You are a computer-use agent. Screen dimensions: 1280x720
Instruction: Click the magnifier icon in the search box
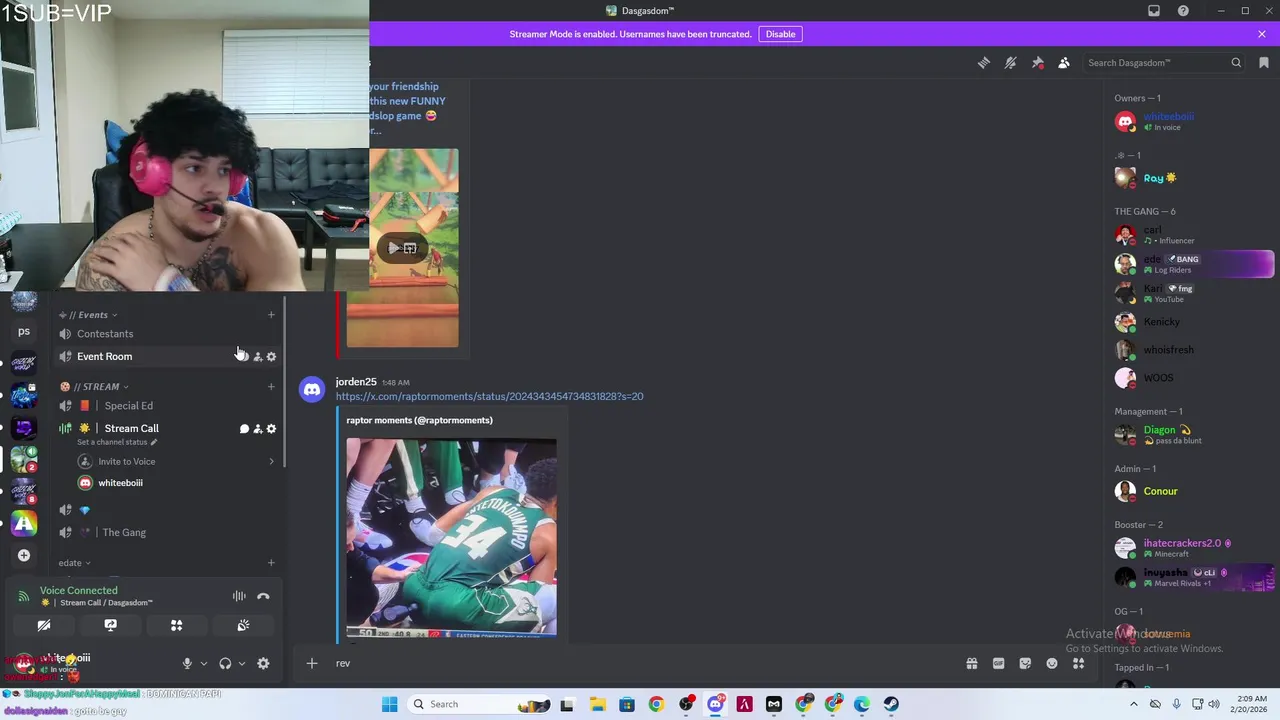(1236, 63)
